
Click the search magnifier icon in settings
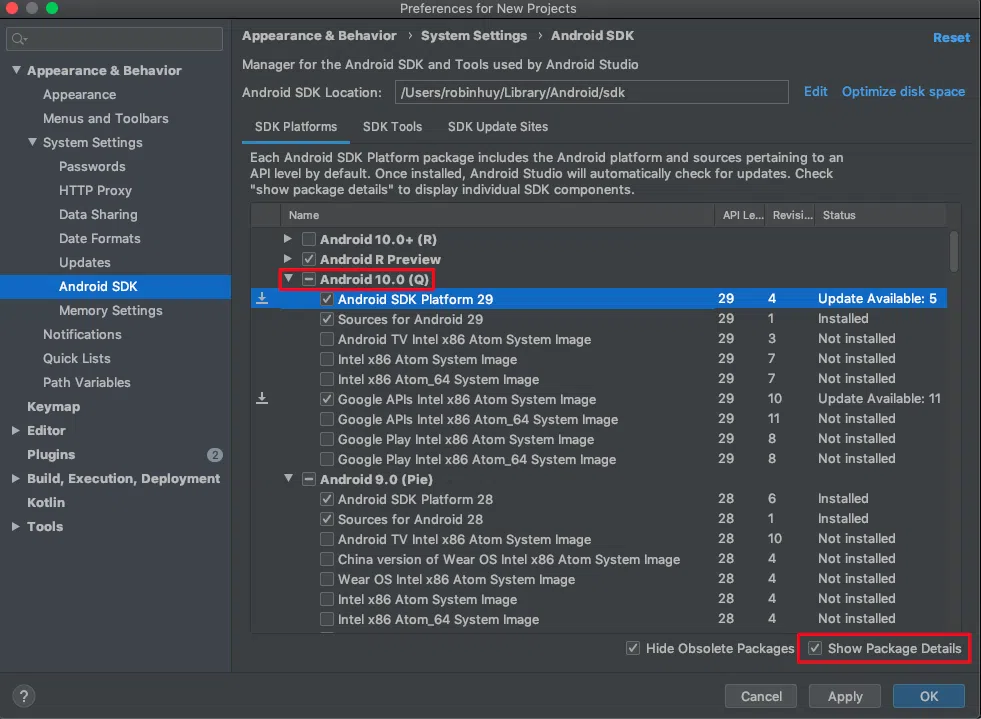point(19,39)
